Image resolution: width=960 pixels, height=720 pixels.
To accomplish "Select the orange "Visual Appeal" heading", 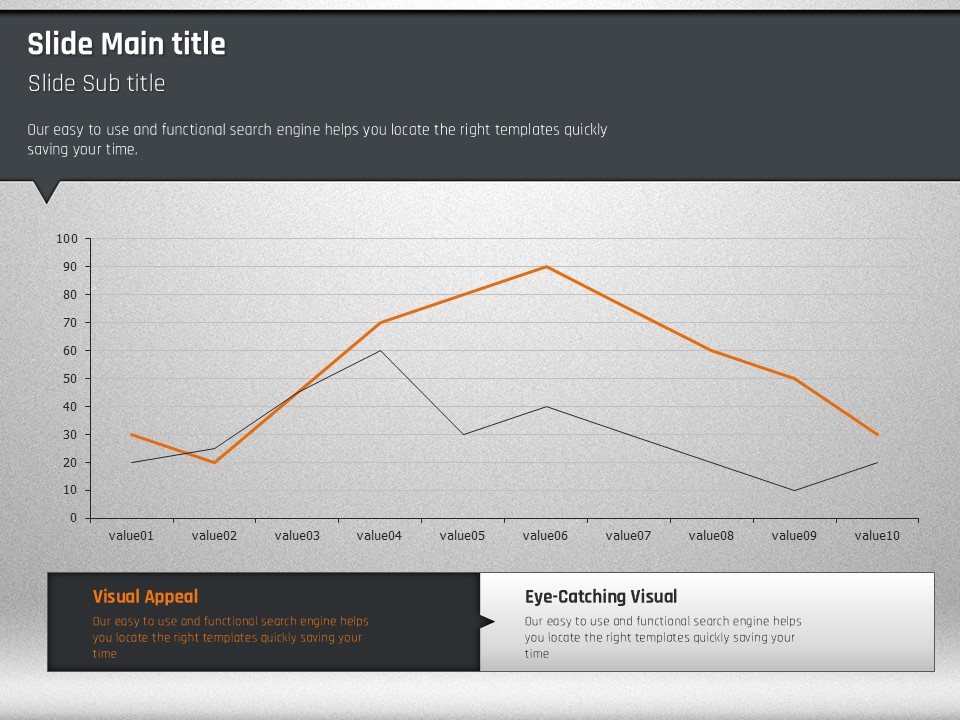I will pyautogui.click(x=145, y=596).
